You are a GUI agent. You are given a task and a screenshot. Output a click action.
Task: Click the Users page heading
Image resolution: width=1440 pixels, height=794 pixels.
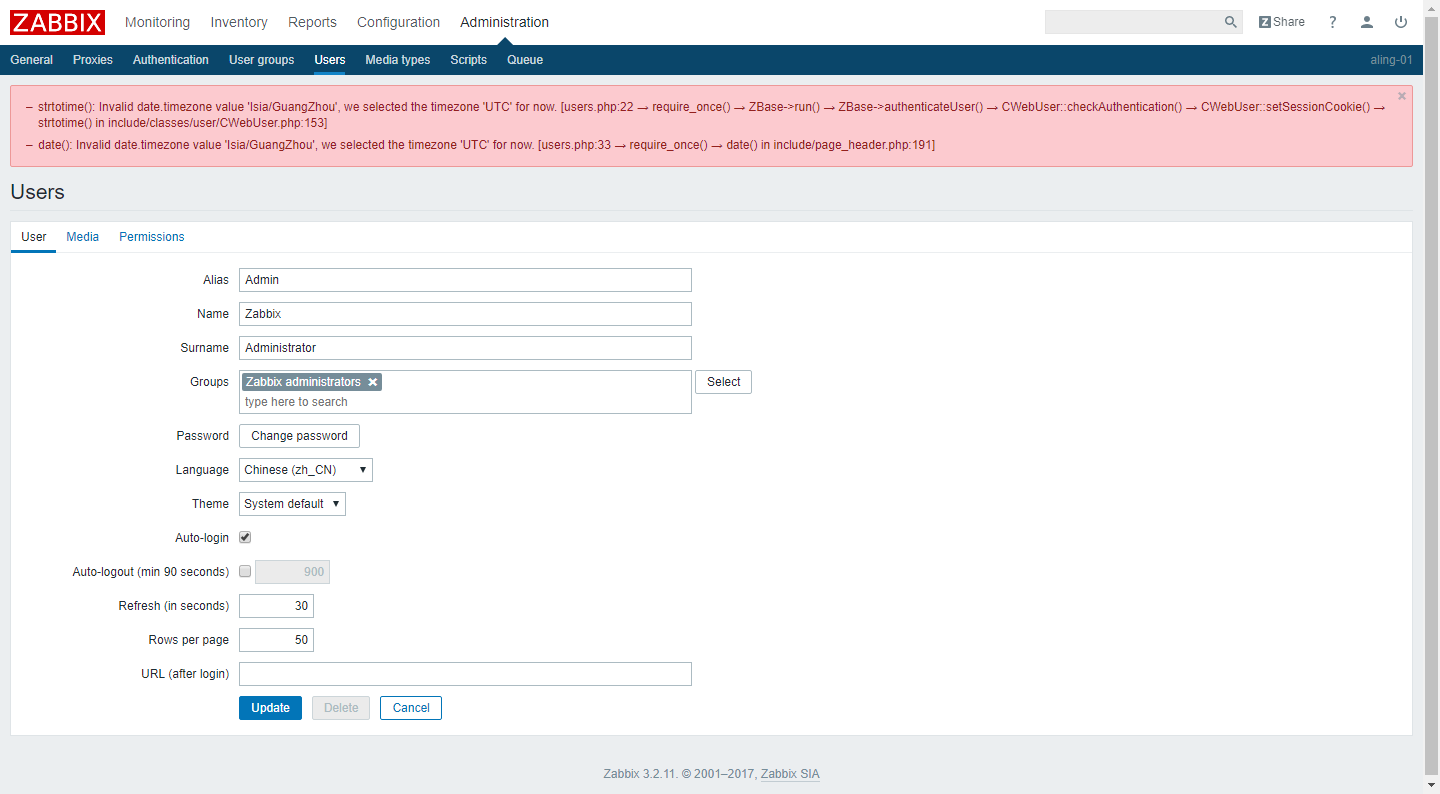[x=37, y=192]
